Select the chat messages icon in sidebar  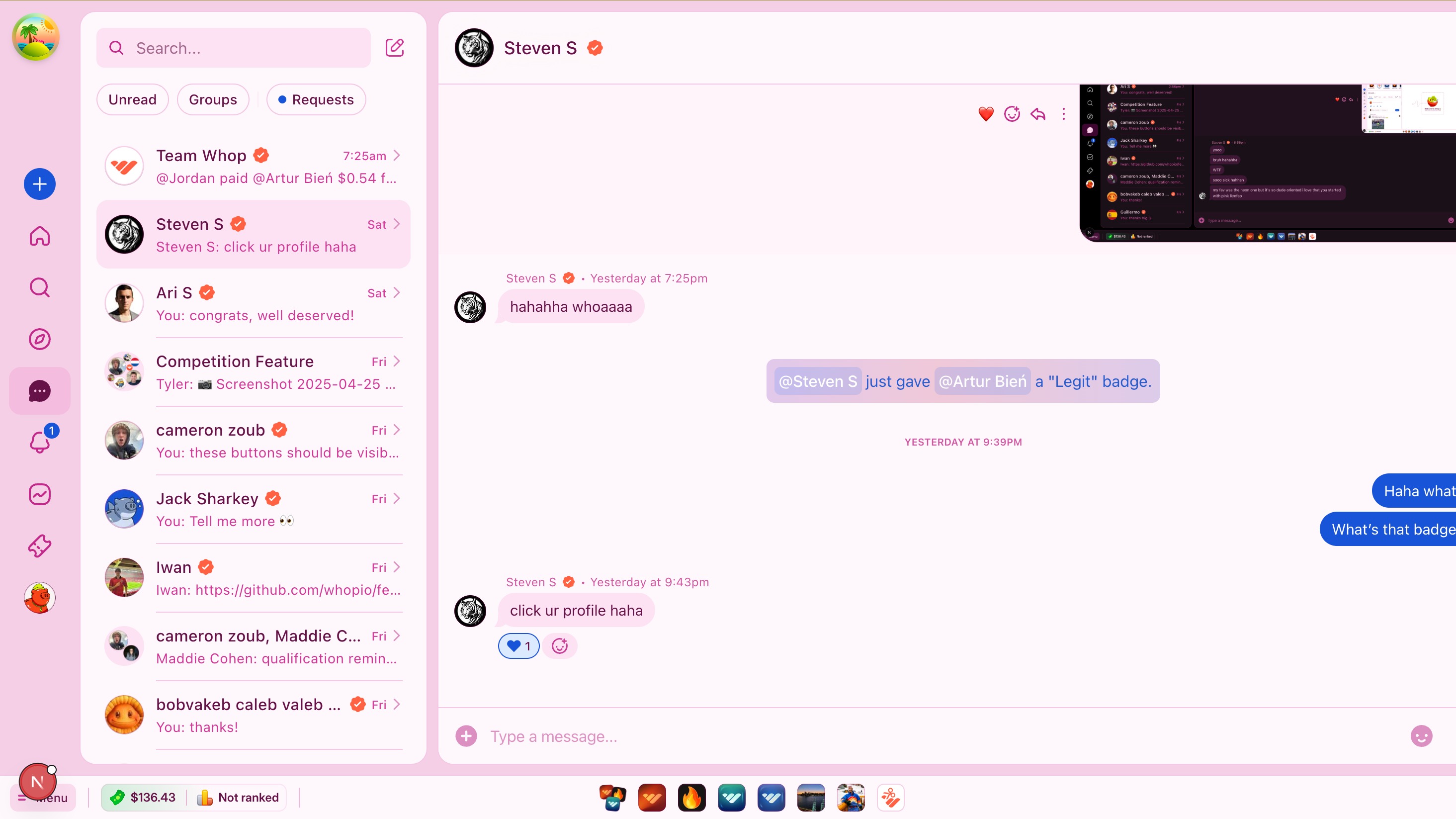[x=40, y=390]
